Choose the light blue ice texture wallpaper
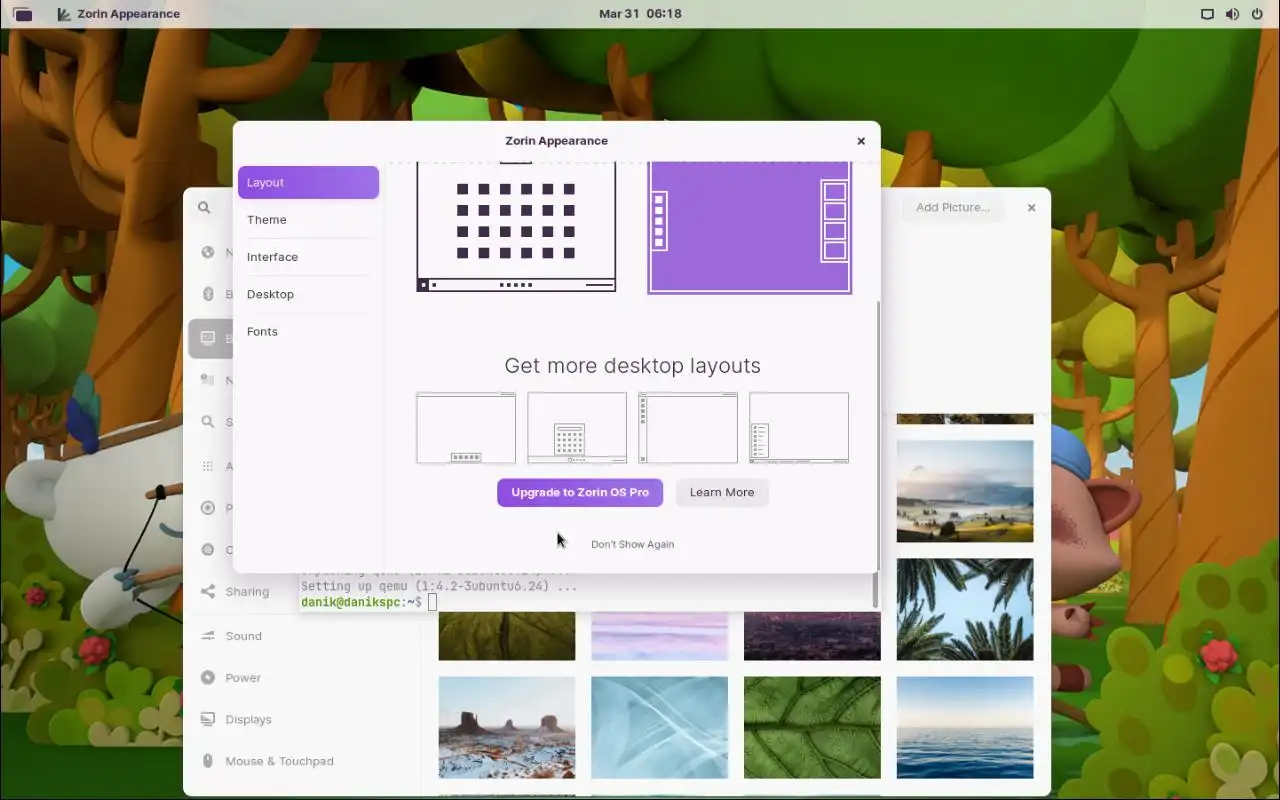The image size is (1280, 800). [660, 727]
